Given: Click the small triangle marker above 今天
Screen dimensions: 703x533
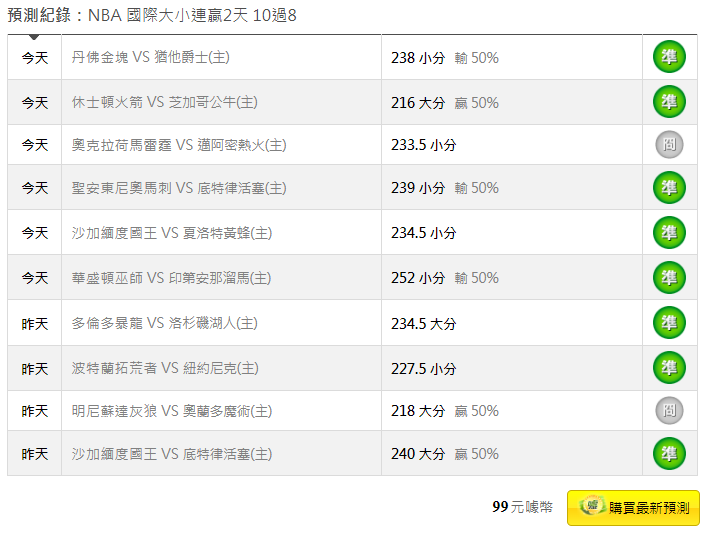Looking at the screenshot, I should [34, 37].
